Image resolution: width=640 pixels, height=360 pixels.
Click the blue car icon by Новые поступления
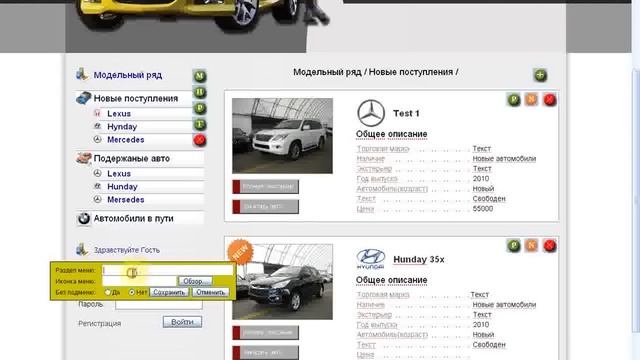point(83,98)
